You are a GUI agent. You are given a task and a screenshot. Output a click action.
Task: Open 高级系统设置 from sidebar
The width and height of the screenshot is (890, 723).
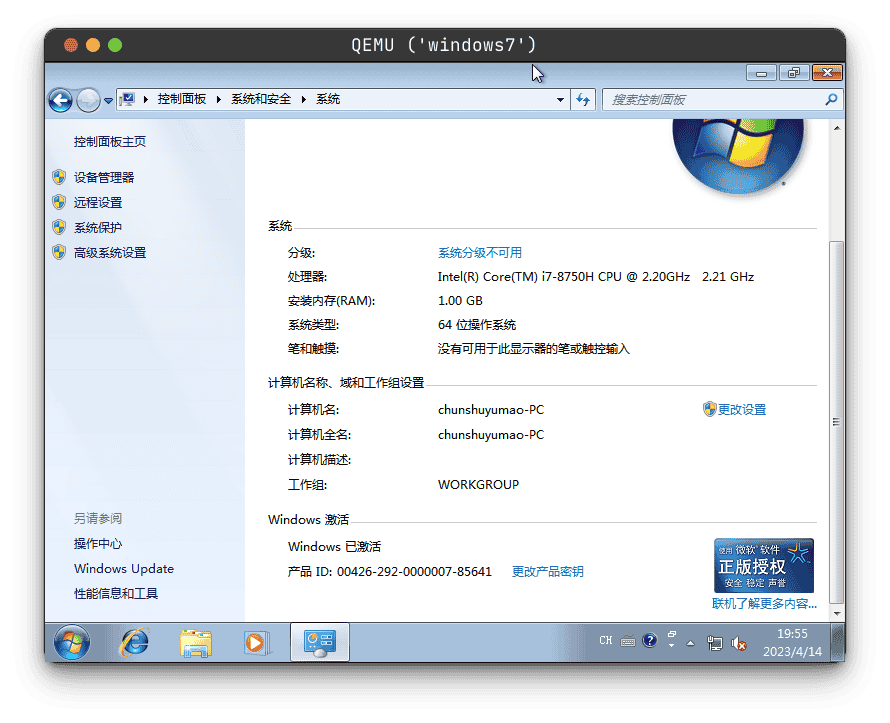pyautogui.click(x=110, y=253)
